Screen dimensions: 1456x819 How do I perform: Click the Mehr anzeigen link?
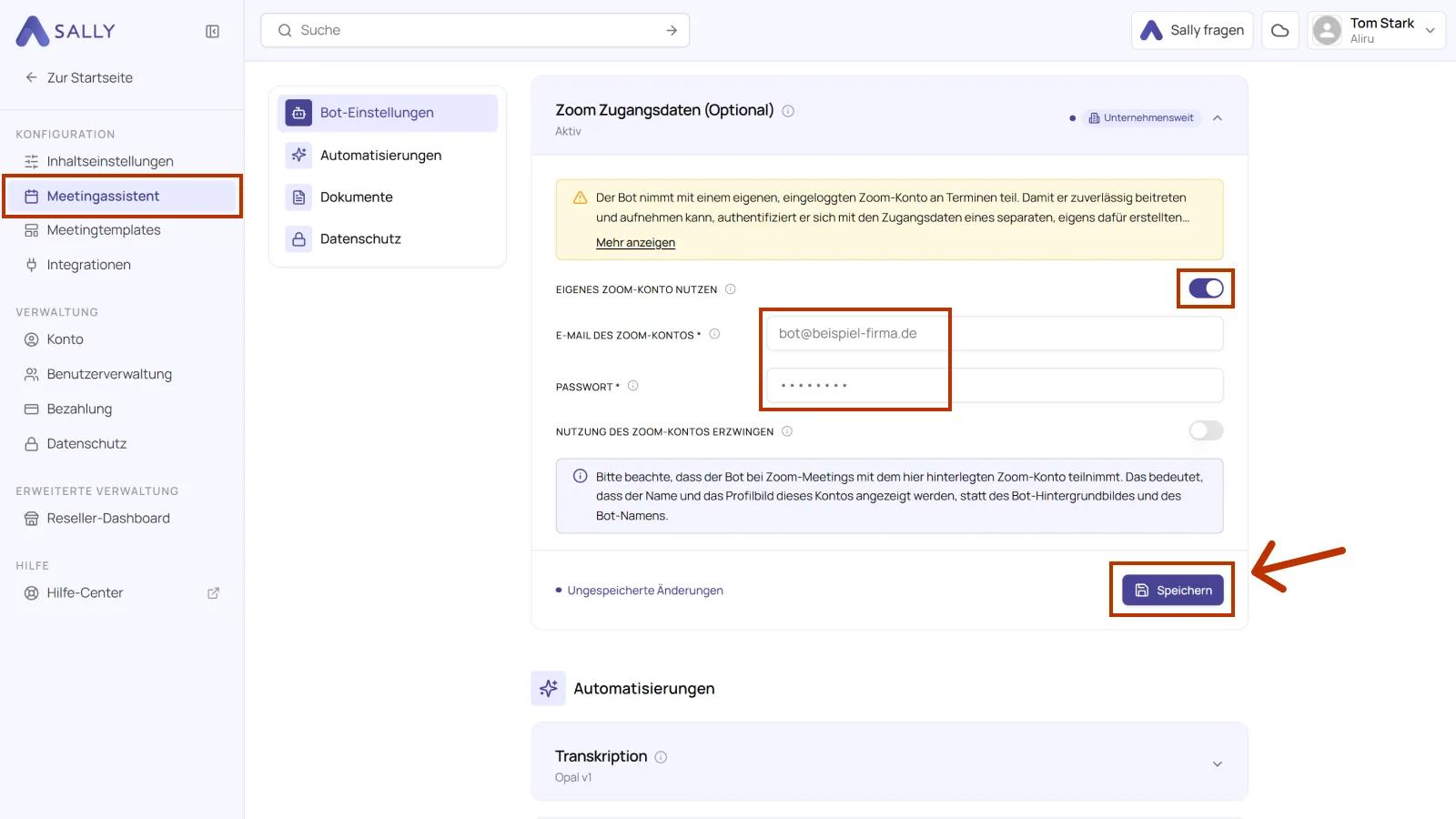click(635, 243)
